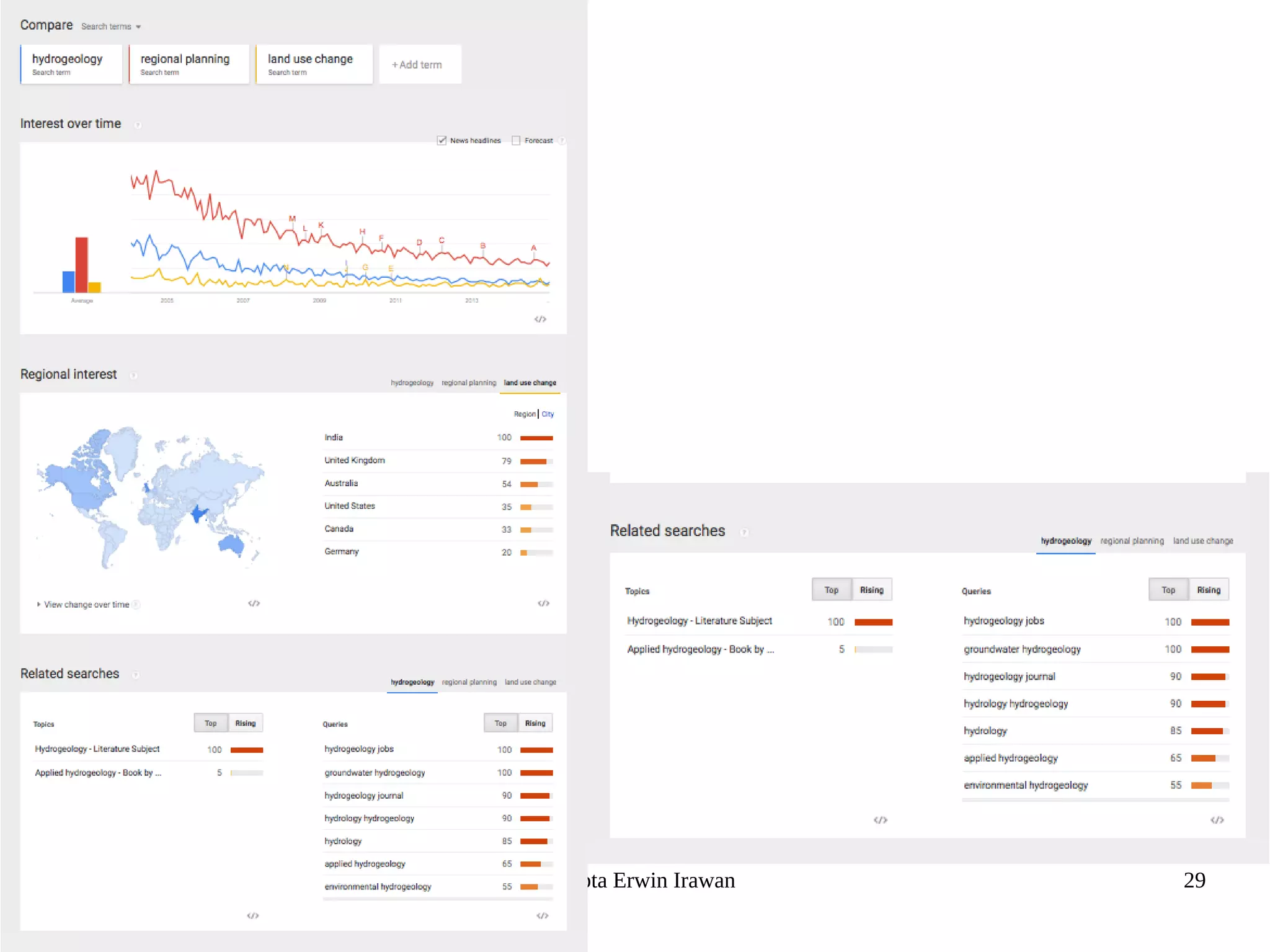Click embed icon under right panel Queries list

[x=1217, y=820]
